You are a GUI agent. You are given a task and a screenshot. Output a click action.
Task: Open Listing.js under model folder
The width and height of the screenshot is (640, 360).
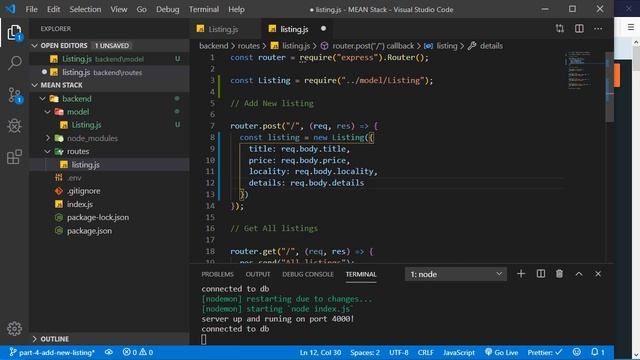click(86, 125)
